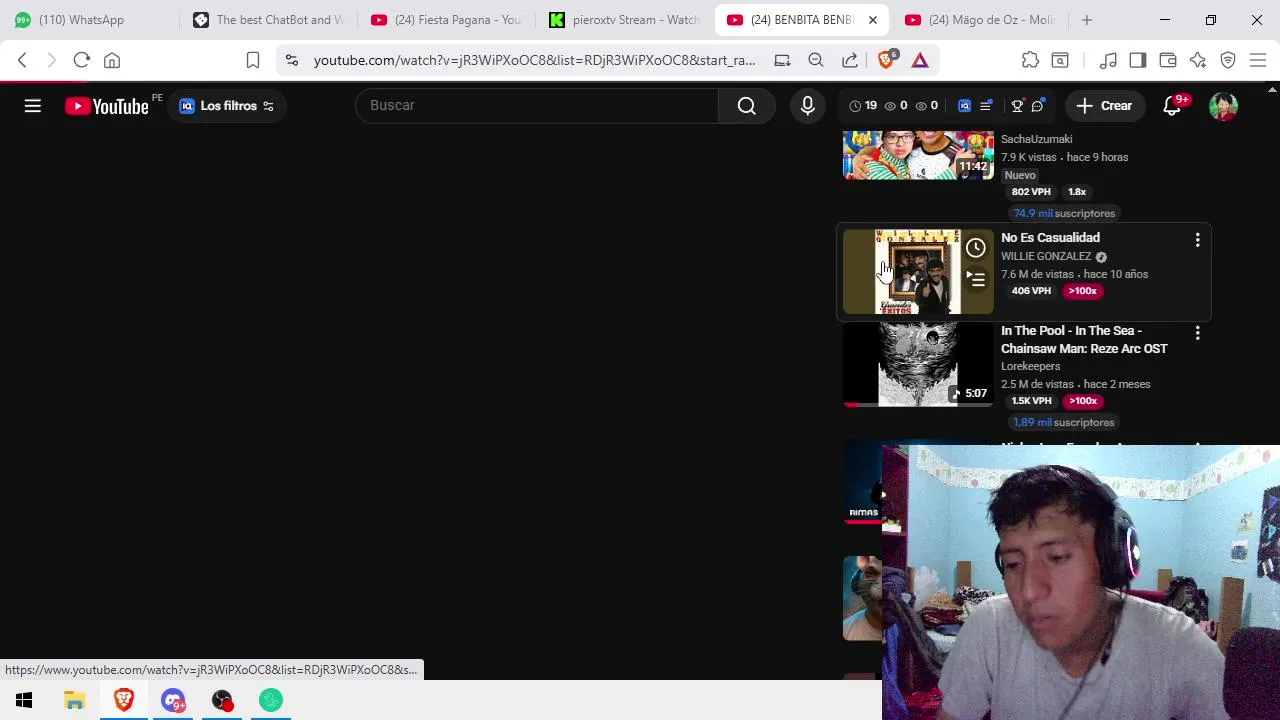Screen dimensions: 1280x720
Task: Focus the Buscar search field
Action: [x=538, y=105]
